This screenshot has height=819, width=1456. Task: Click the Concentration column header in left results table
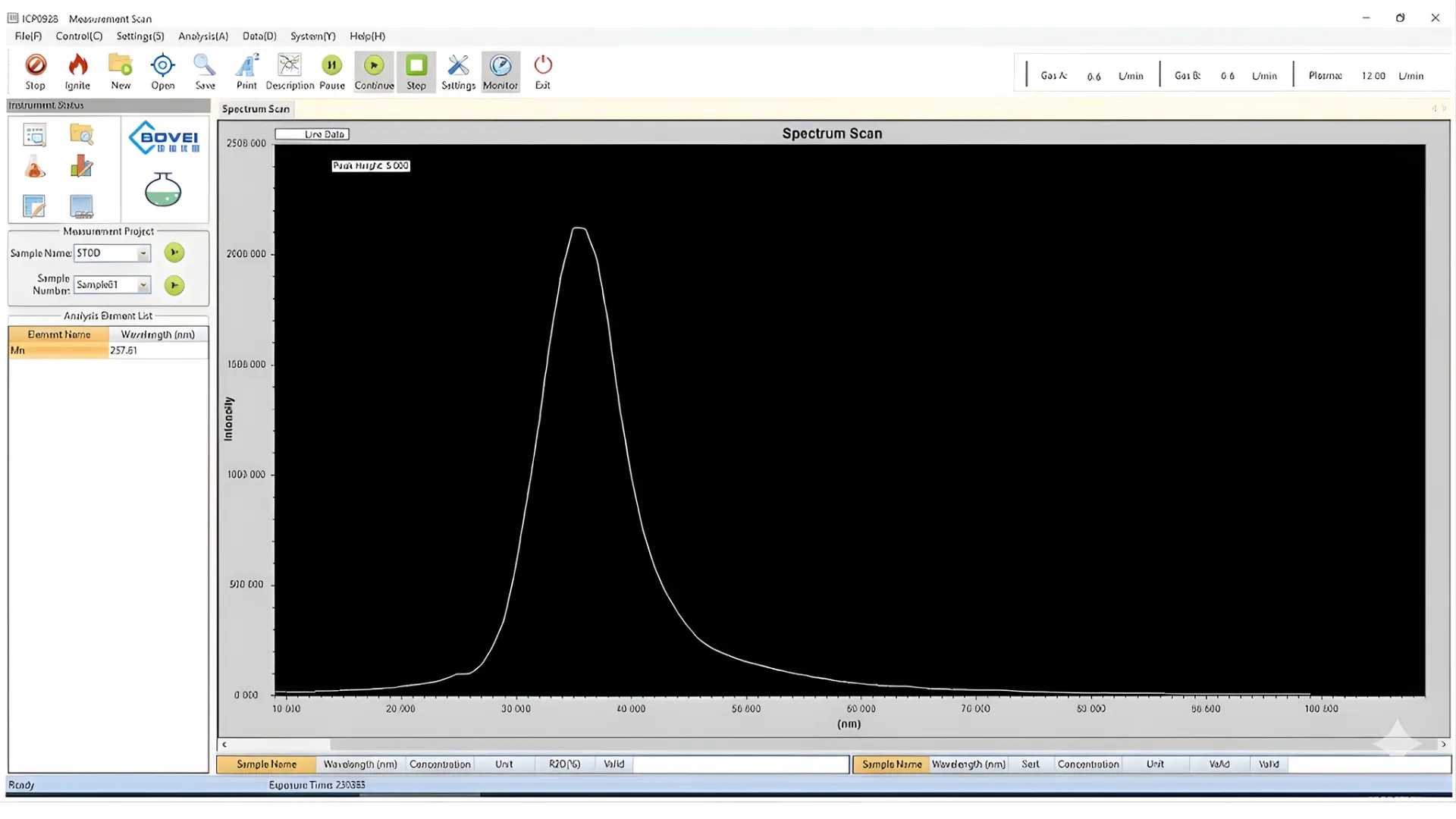click(440, 764)
